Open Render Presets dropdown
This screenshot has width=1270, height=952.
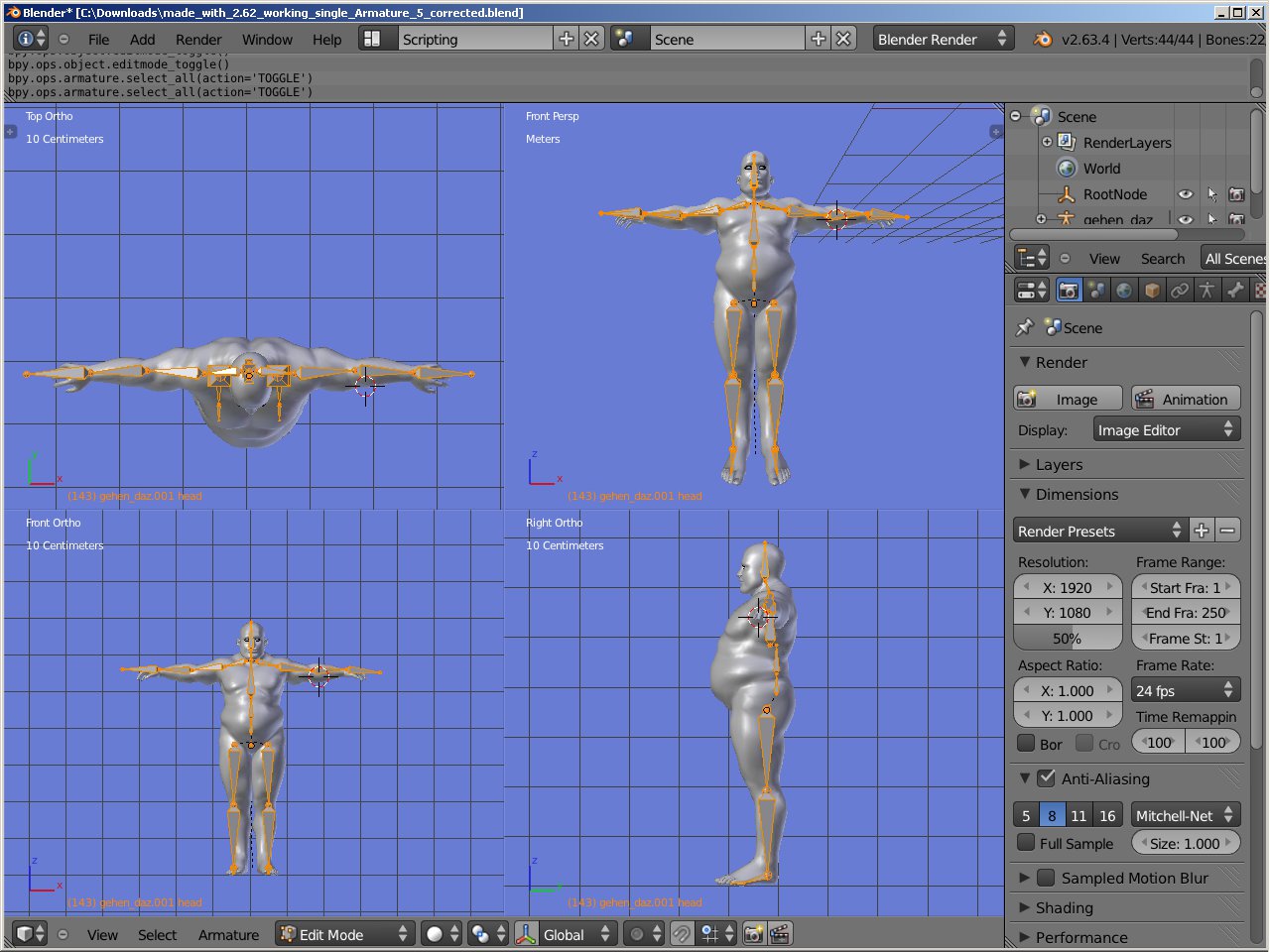point(1099,531)
